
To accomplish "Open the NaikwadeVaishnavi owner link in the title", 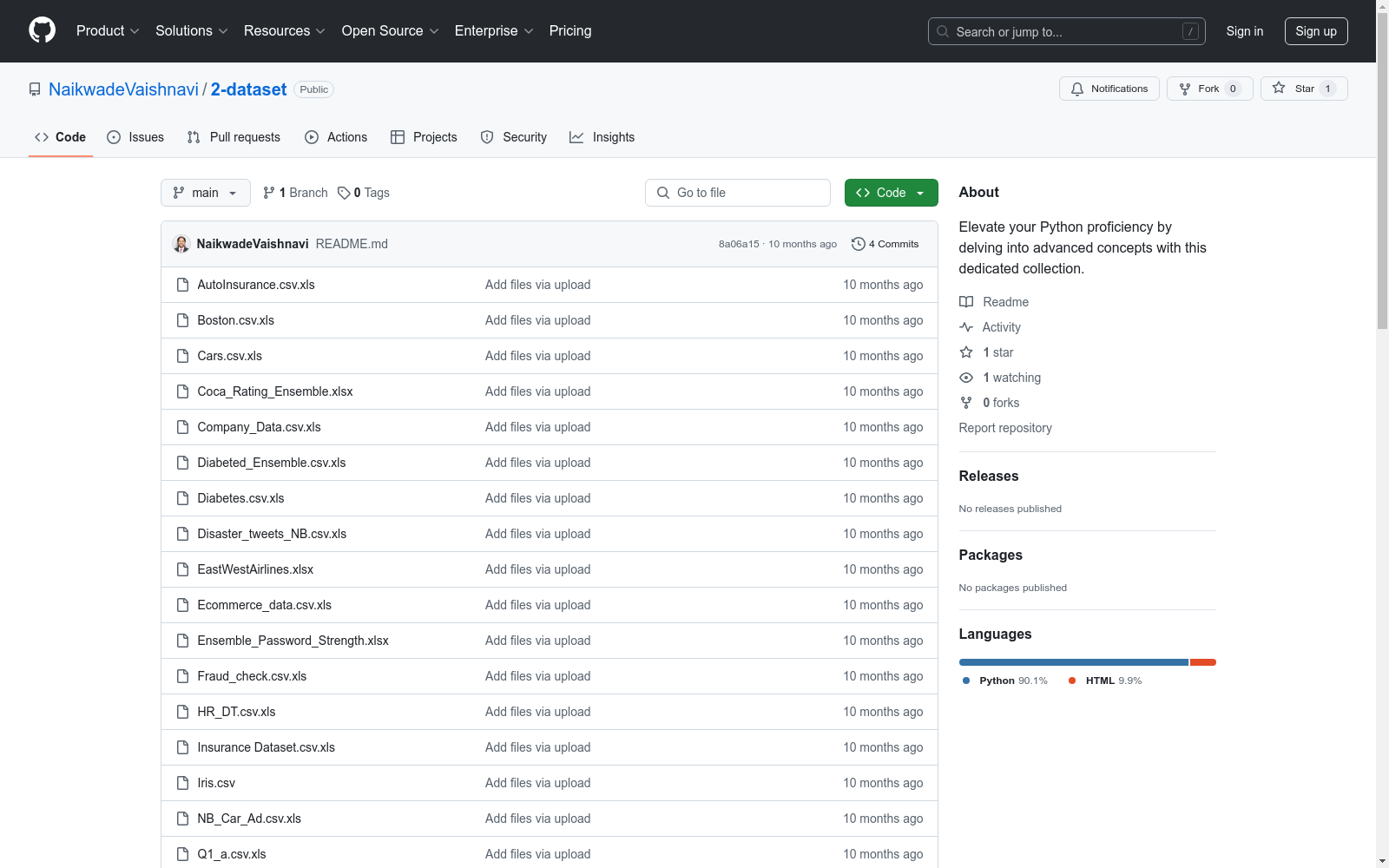I will coord(123,89).
